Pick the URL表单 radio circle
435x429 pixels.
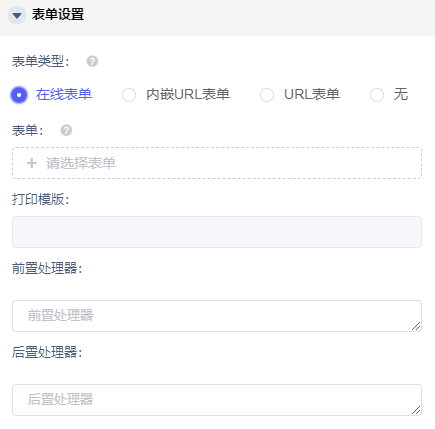click(267, 95)
